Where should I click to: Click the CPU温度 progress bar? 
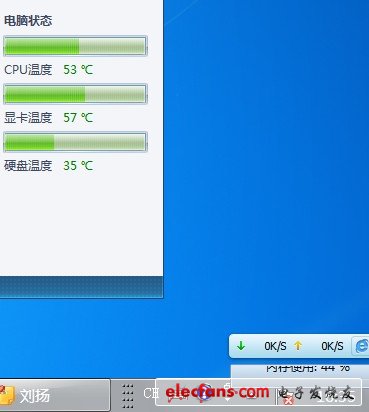tap(75, 46)
